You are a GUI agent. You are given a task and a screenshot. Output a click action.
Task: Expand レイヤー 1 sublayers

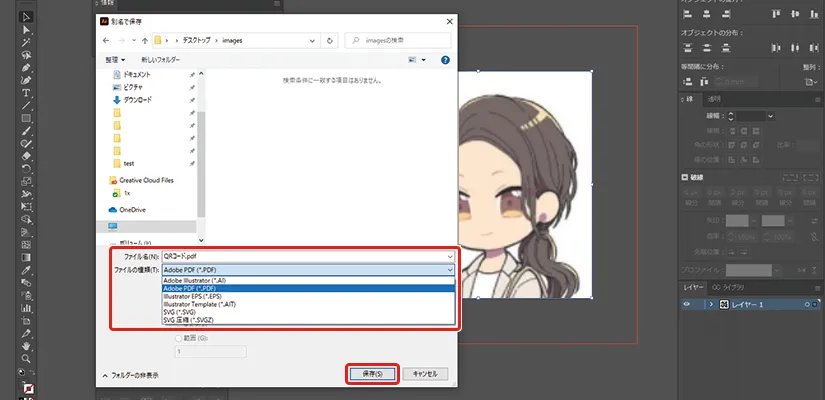coord(711,304)
